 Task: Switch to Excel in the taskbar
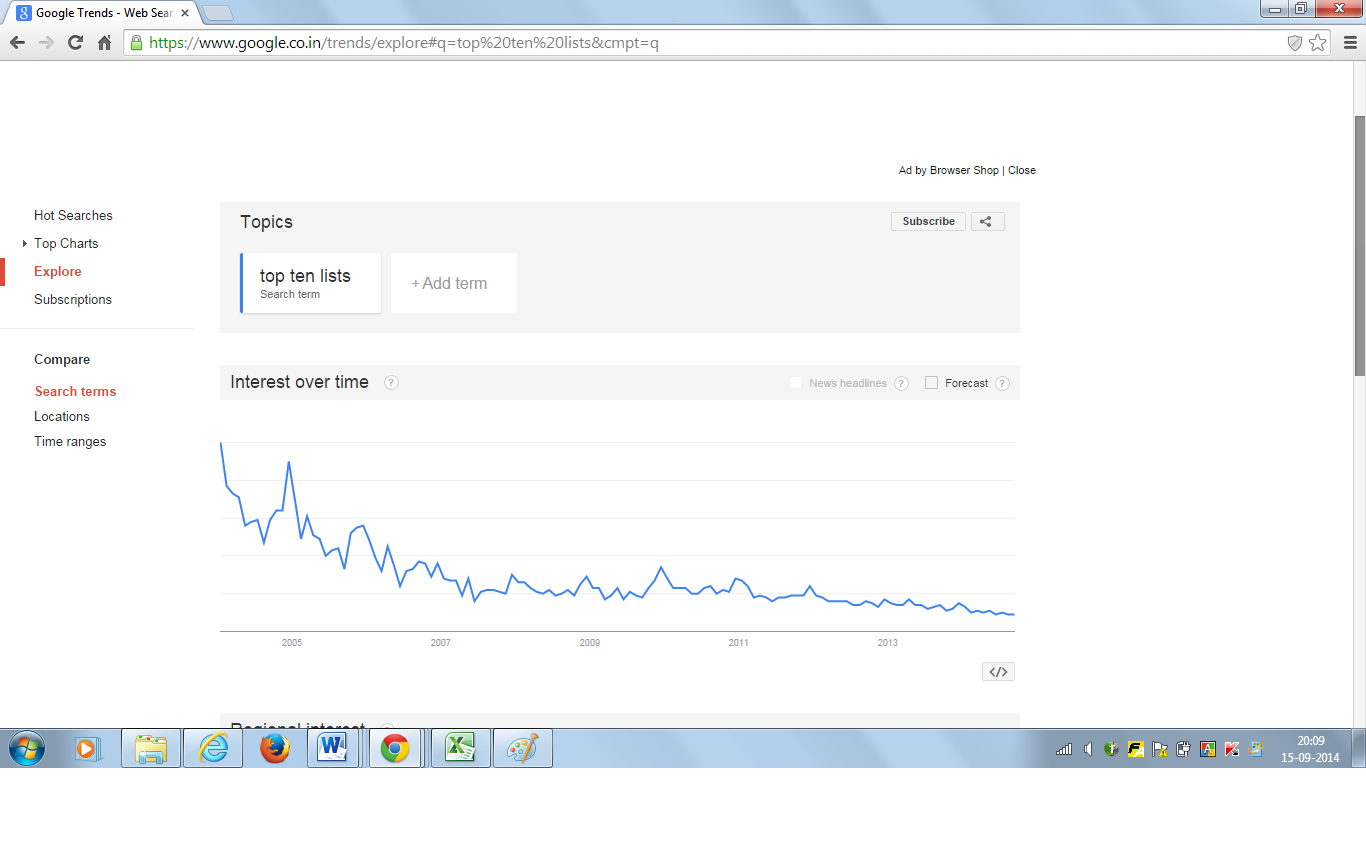click(460, 748)
